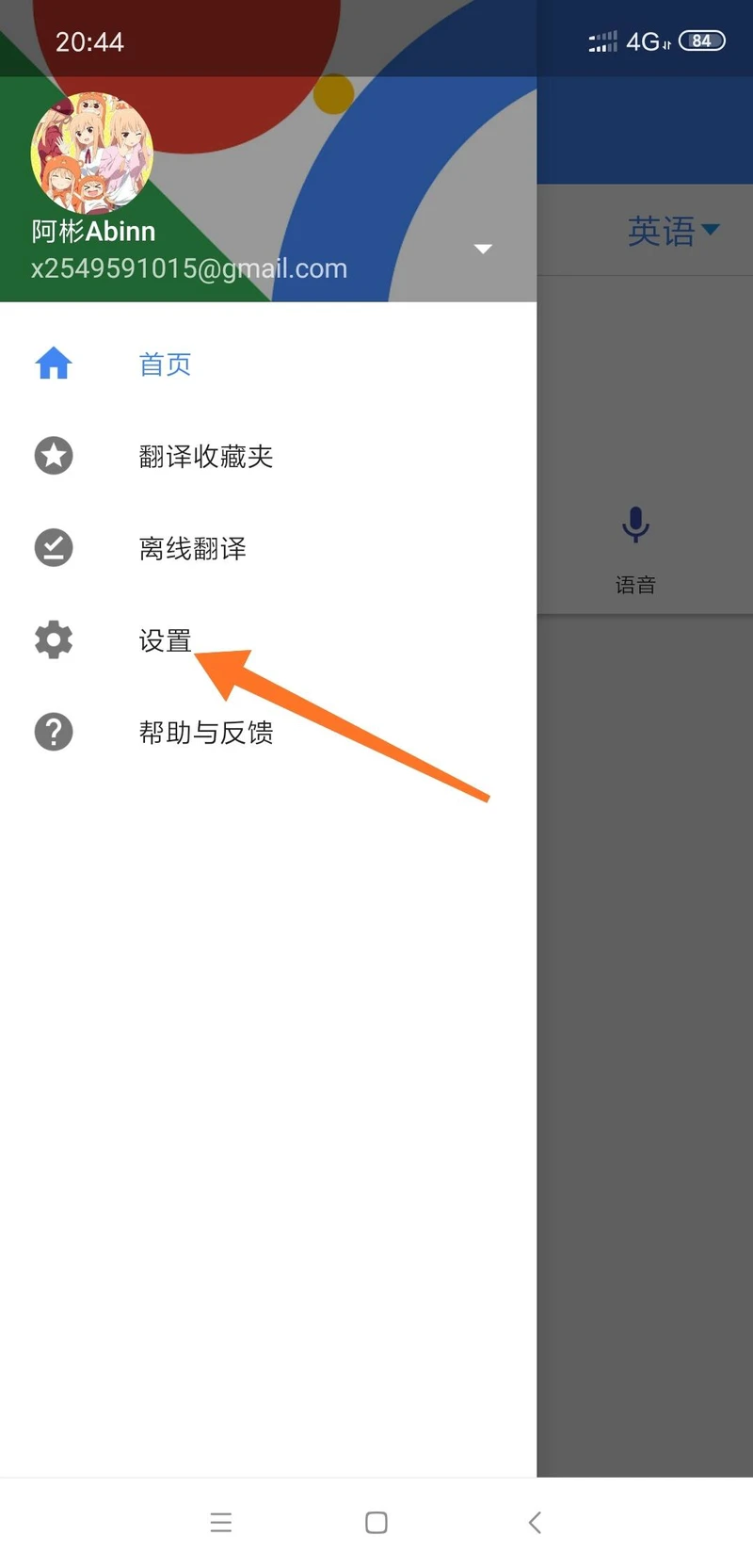Tap the settings gear icon
This screenshot has height=1568, width=753.
click(54, 639)
